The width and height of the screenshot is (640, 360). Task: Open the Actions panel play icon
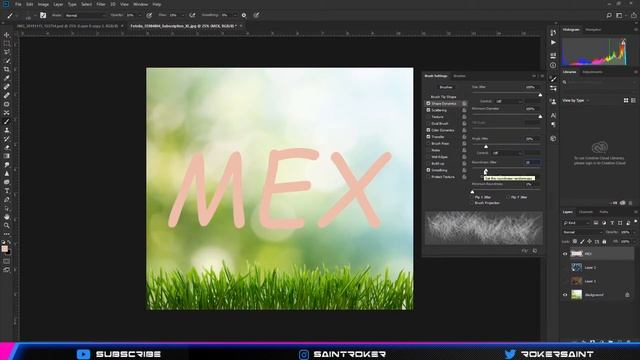tap(553, 42)
